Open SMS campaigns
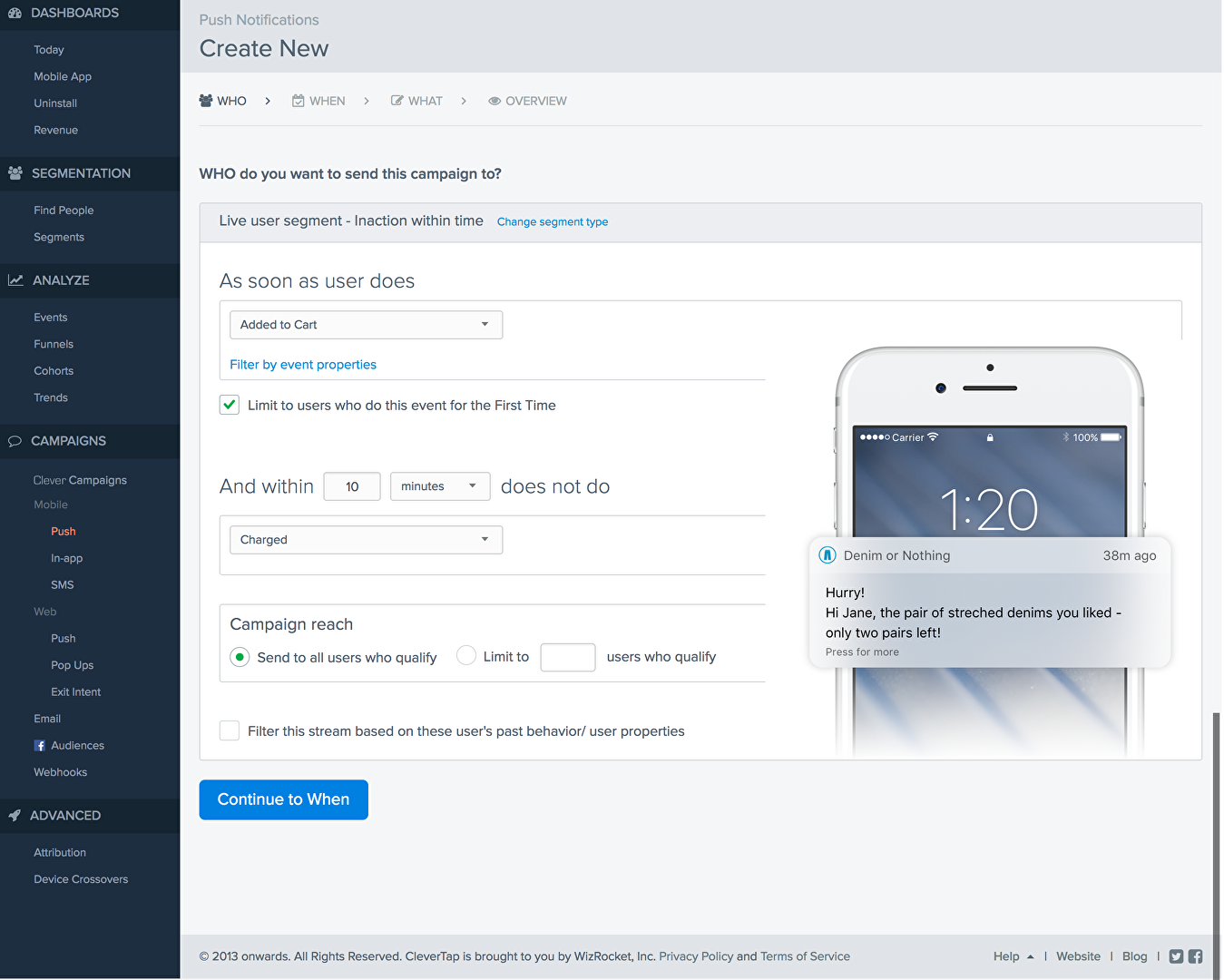This screenshot has width=1224, height=980. coord(63,585)
